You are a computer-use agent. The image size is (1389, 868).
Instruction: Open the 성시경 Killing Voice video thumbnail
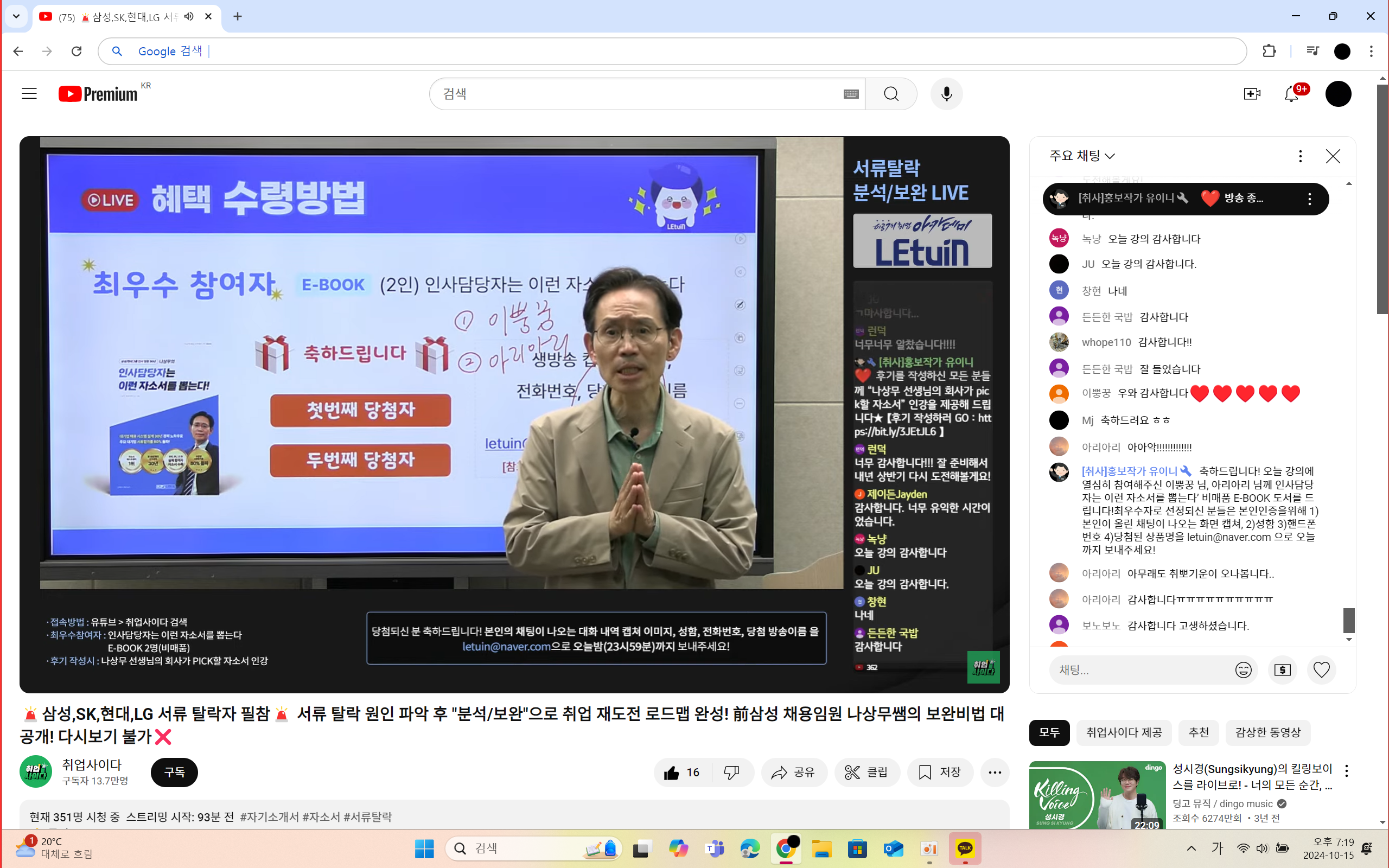(1097, 795)
